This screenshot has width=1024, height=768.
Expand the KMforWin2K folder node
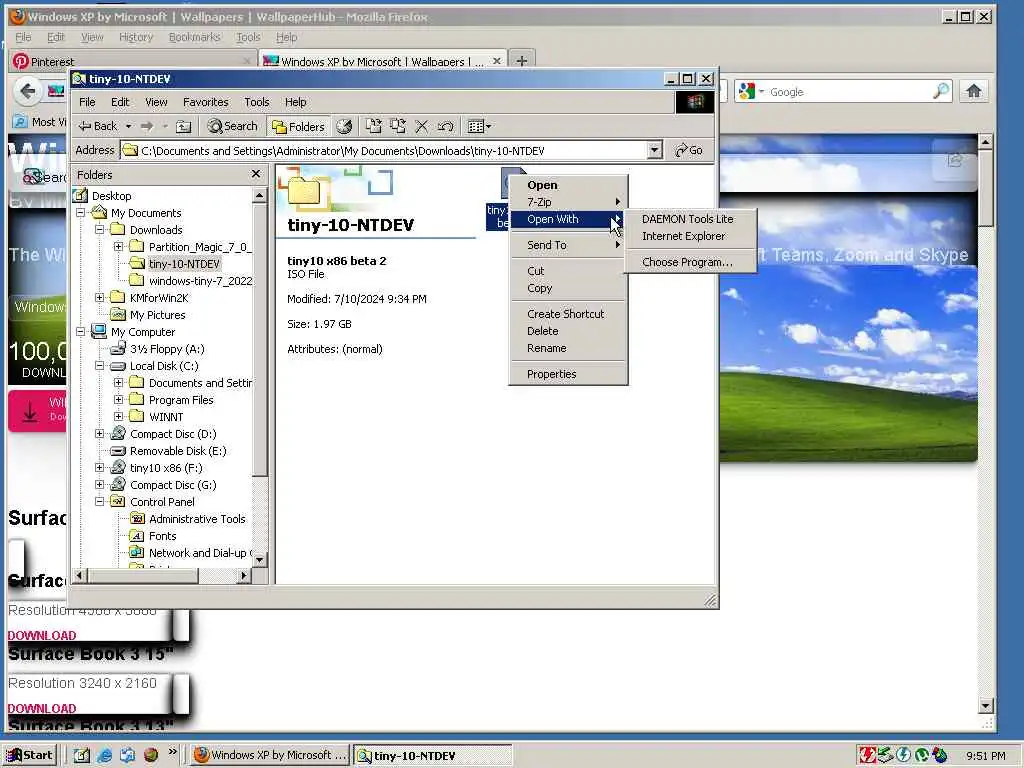[99, 297]
